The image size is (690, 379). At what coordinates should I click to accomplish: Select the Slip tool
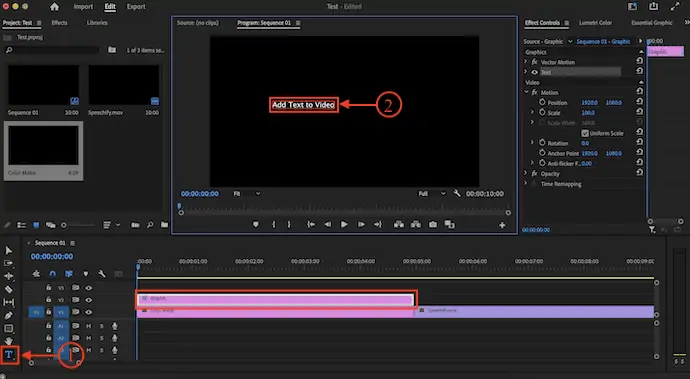[8, 302]
